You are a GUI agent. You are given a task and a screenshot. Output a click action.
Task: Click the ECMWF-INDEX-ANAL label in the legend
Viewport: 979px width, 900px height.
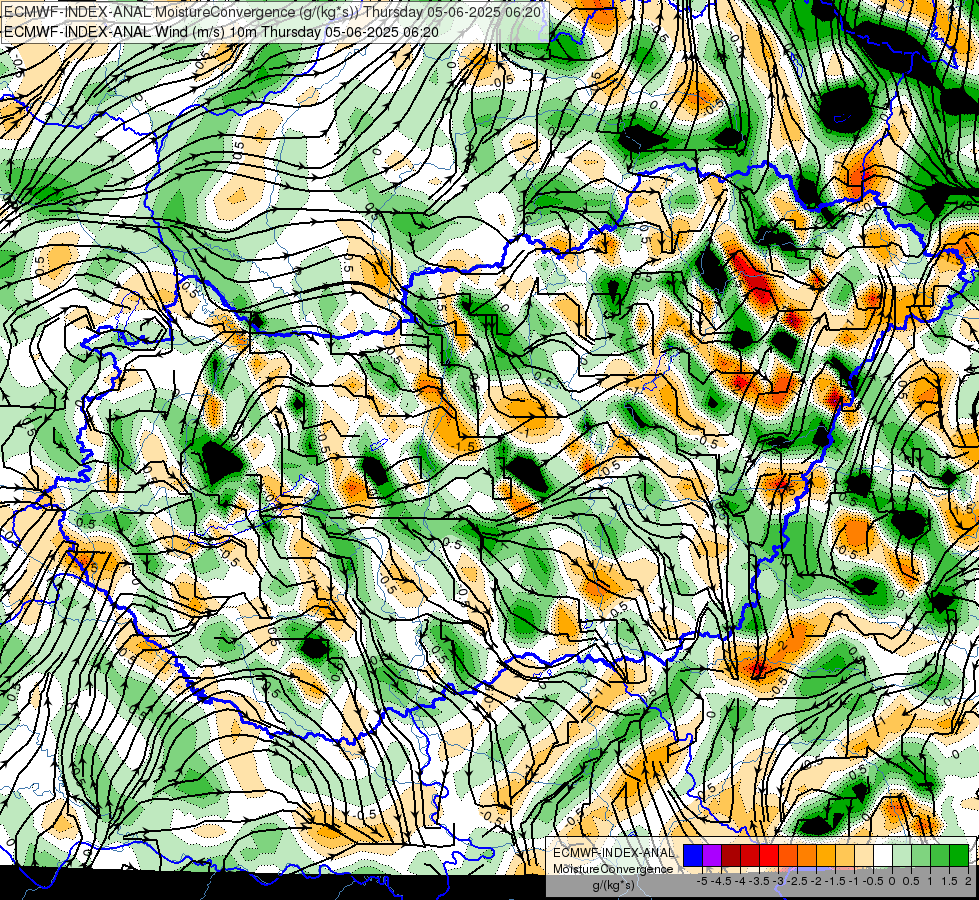614,853
